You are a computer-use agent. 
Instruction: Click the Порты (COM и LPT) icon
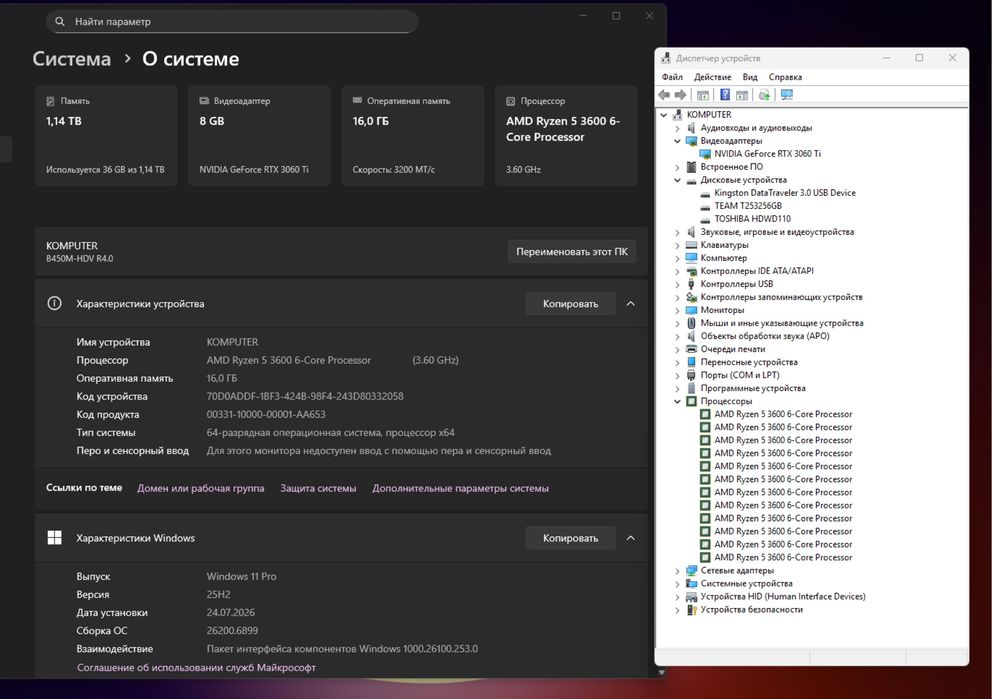691,375
